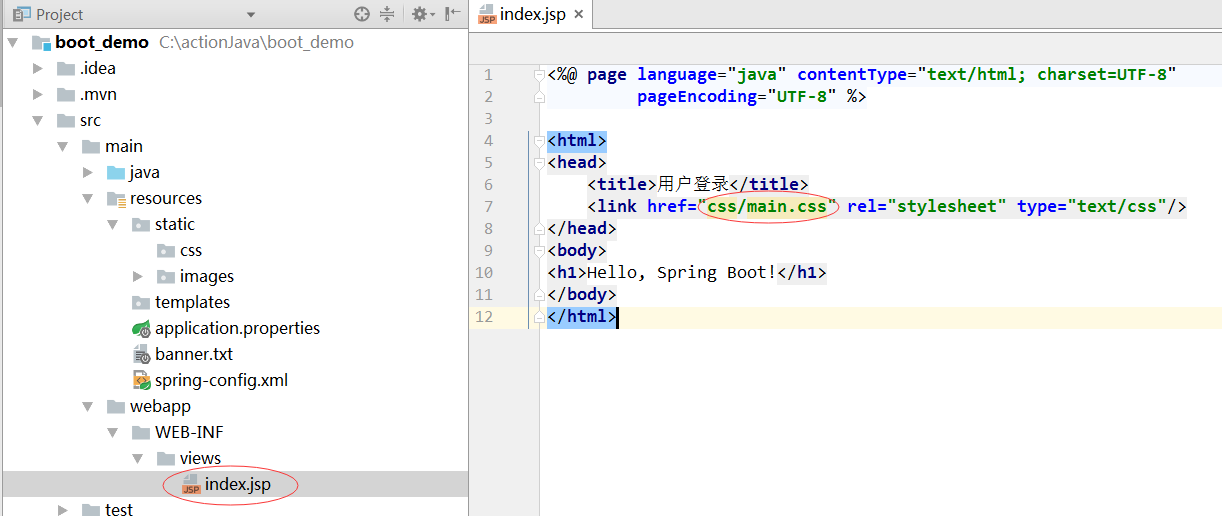The height and width of the screenshot is (516, 1222).
Task: Select the images folder label
Action: point(207,276)
